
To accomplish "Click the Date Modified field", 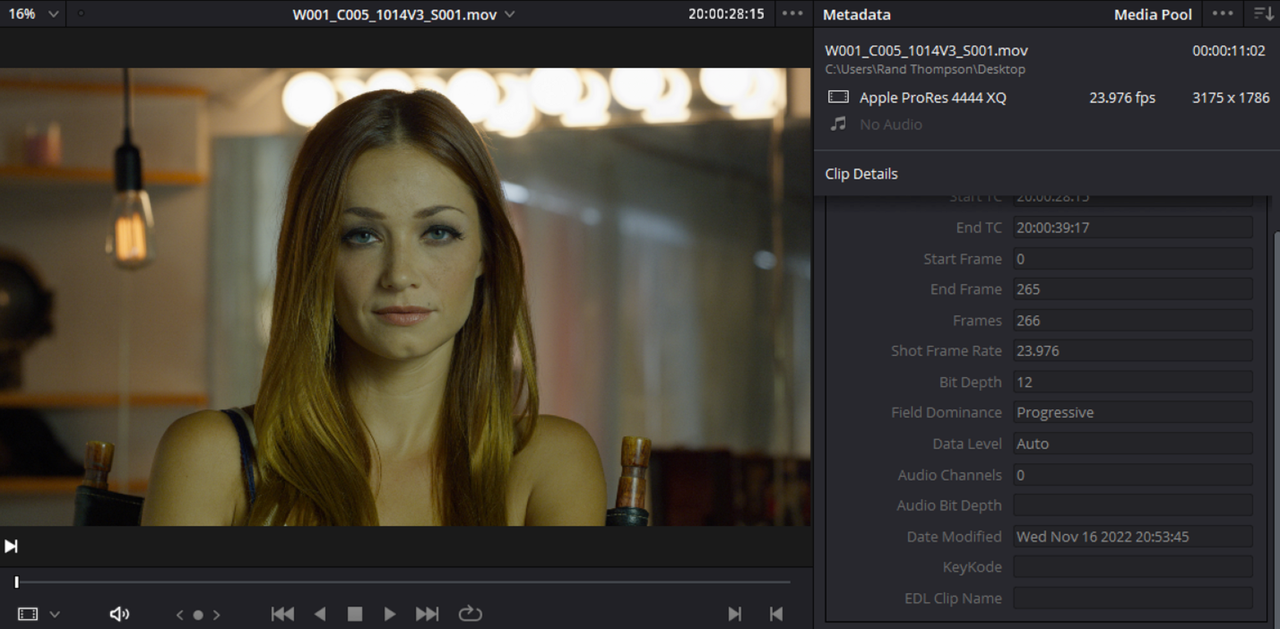I will pyautogui.click(x=1132, y=536).
